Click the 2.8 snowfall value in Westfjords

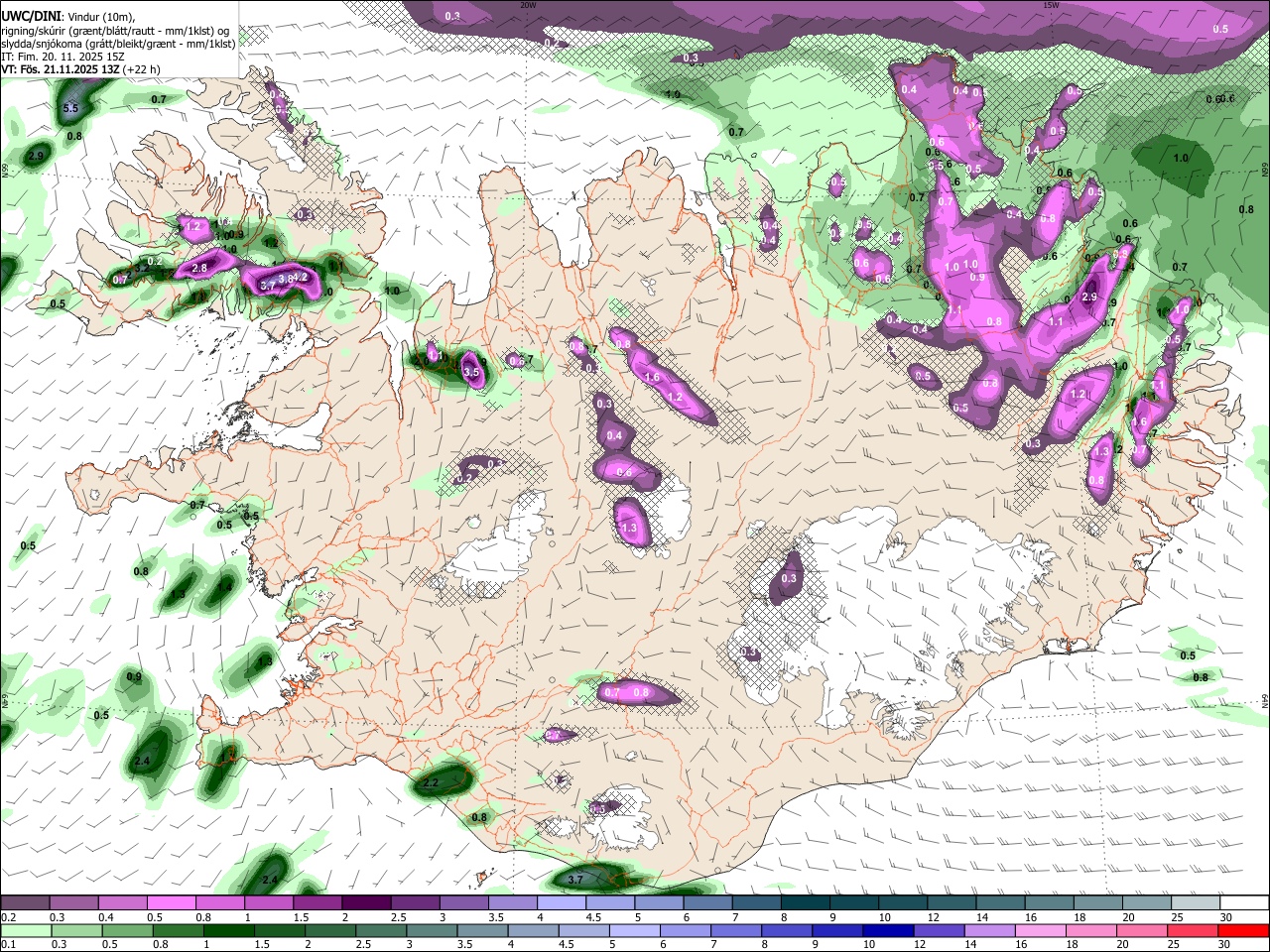pyautogui.click(x=198, y=268)
